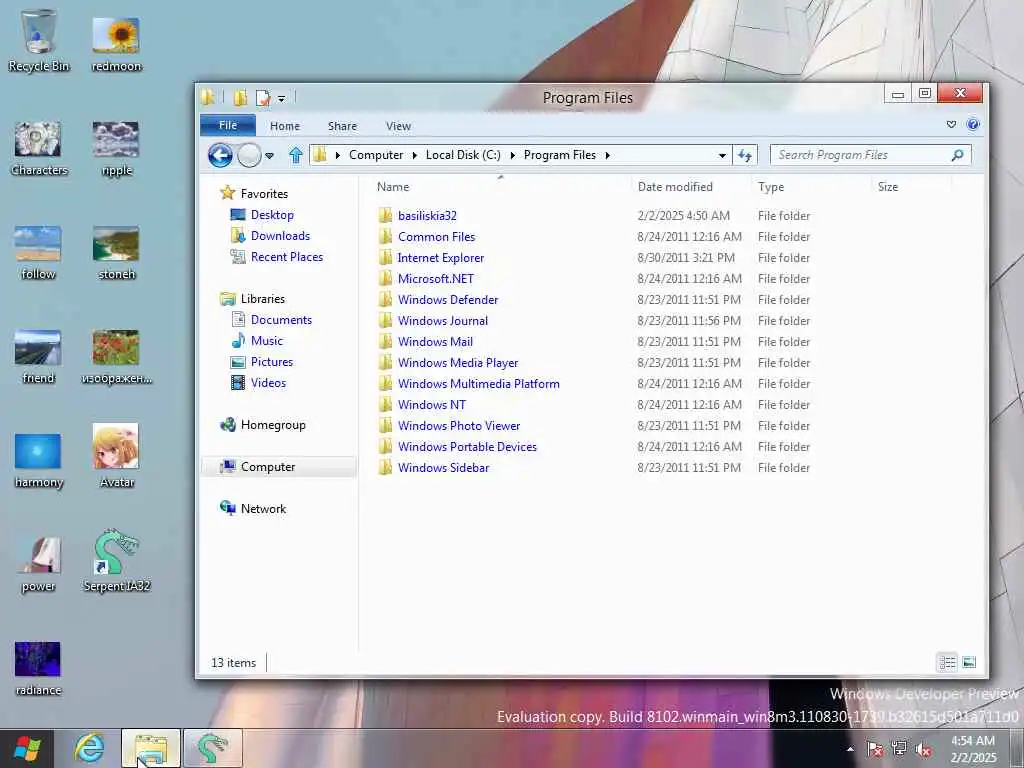Switch to the Home ribbon tab
Screen dimensions: 1024x768
click(x=285, y=126)
